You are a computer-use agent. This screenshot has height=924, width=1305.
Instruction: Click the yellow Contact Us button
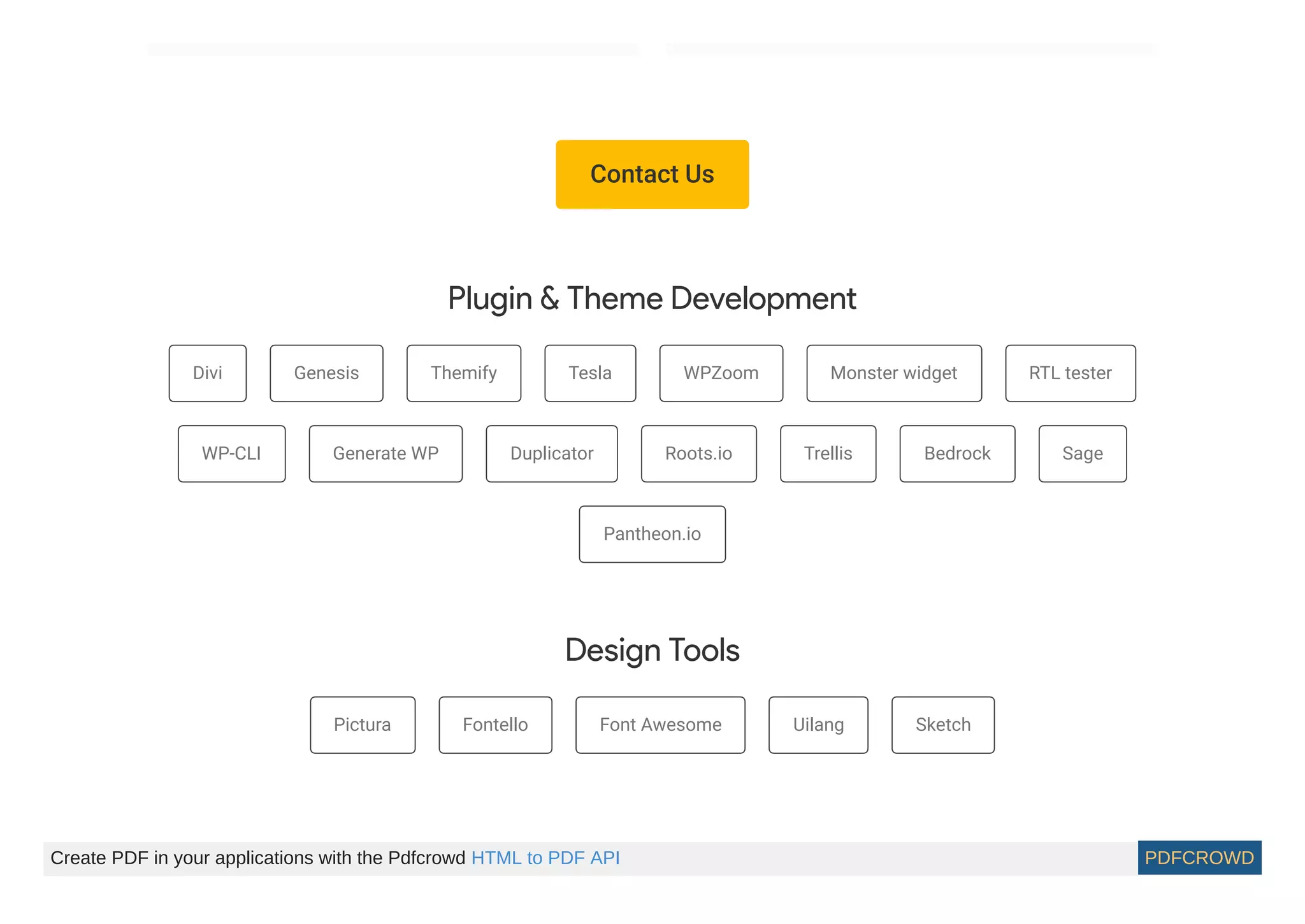(x=652, y=174)
